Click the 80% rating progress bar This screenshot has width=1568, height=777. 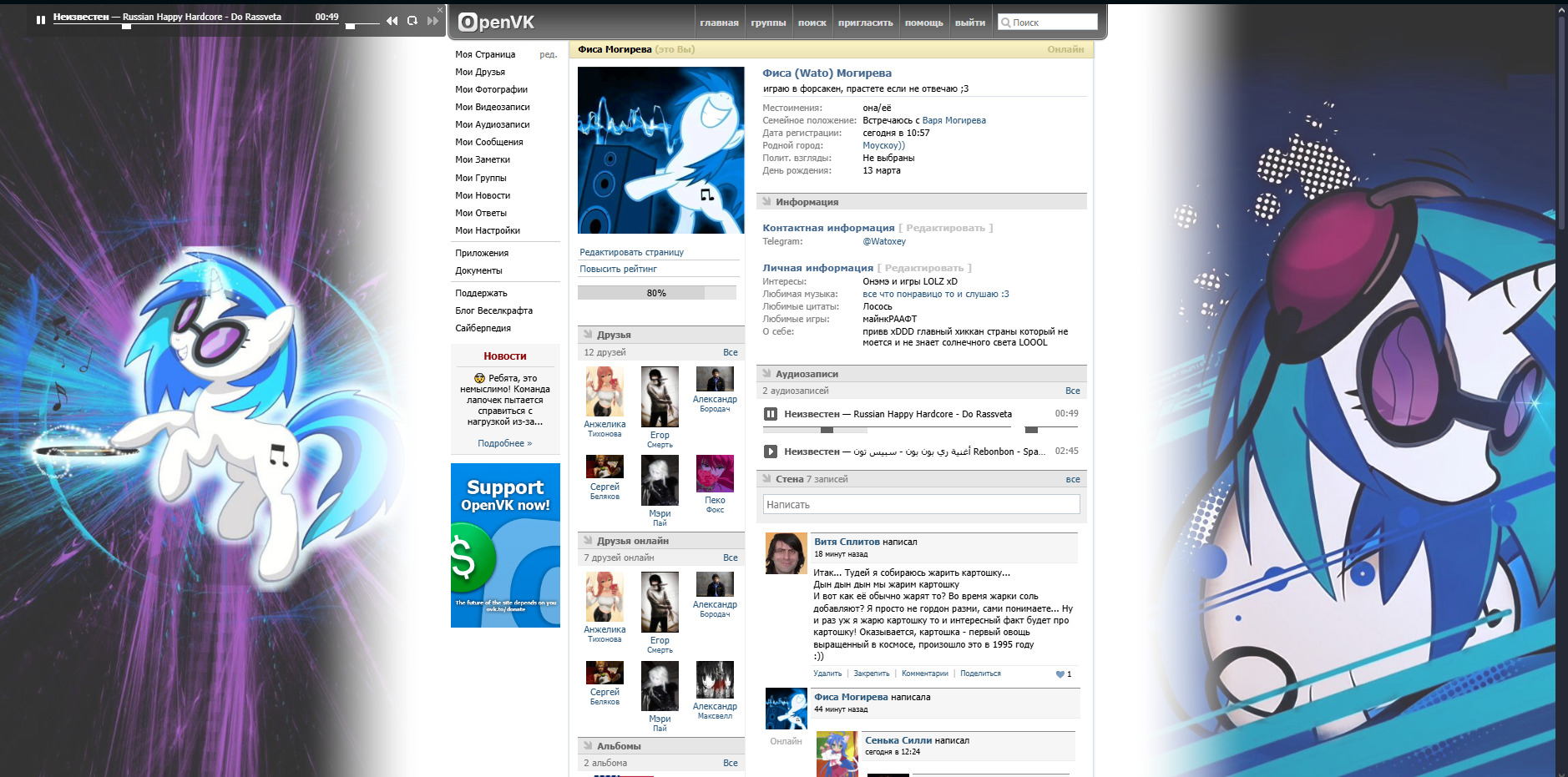(657, 293)
